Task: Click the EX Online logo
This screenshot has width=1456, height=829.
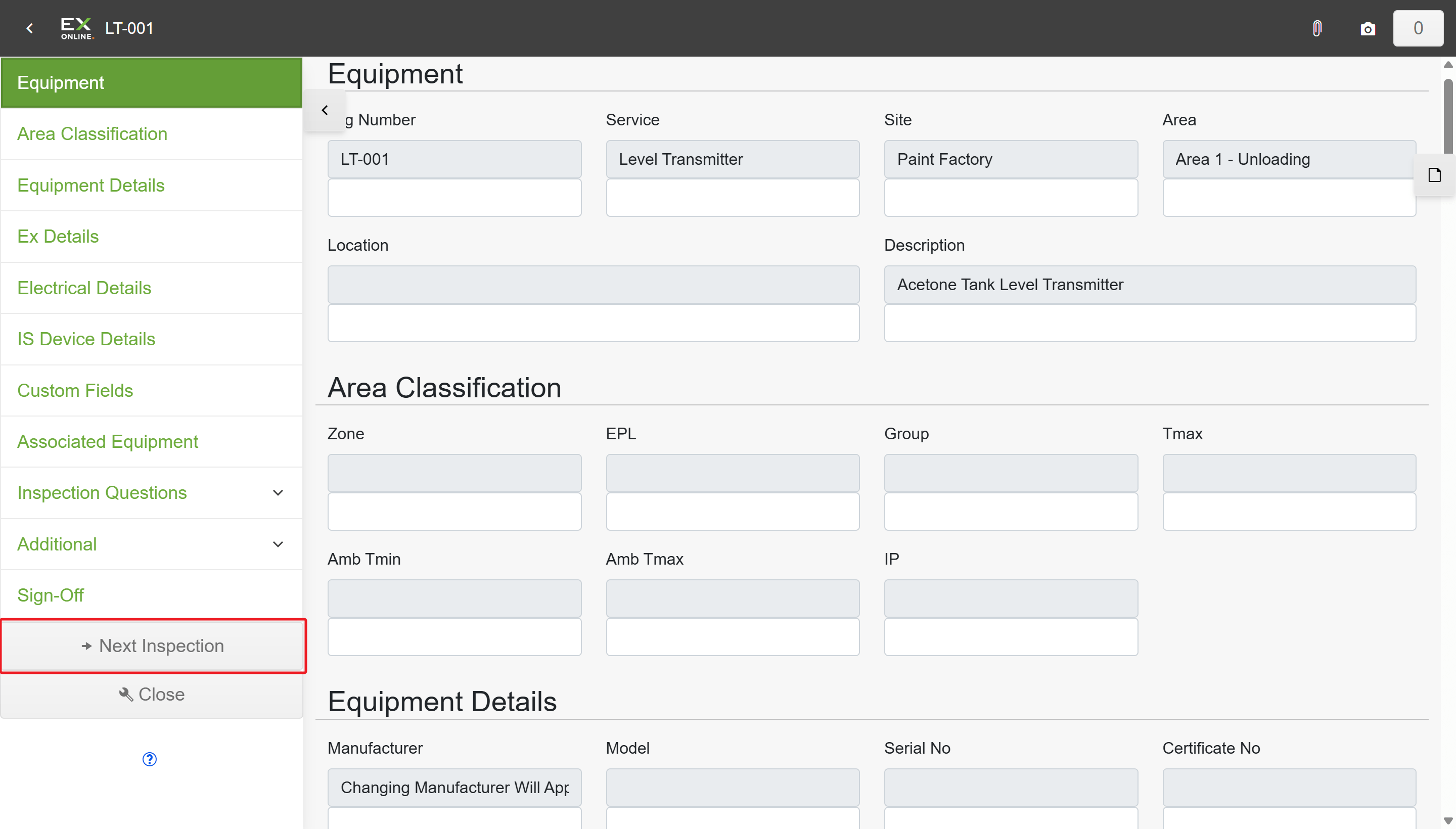Action: point(77,28)
